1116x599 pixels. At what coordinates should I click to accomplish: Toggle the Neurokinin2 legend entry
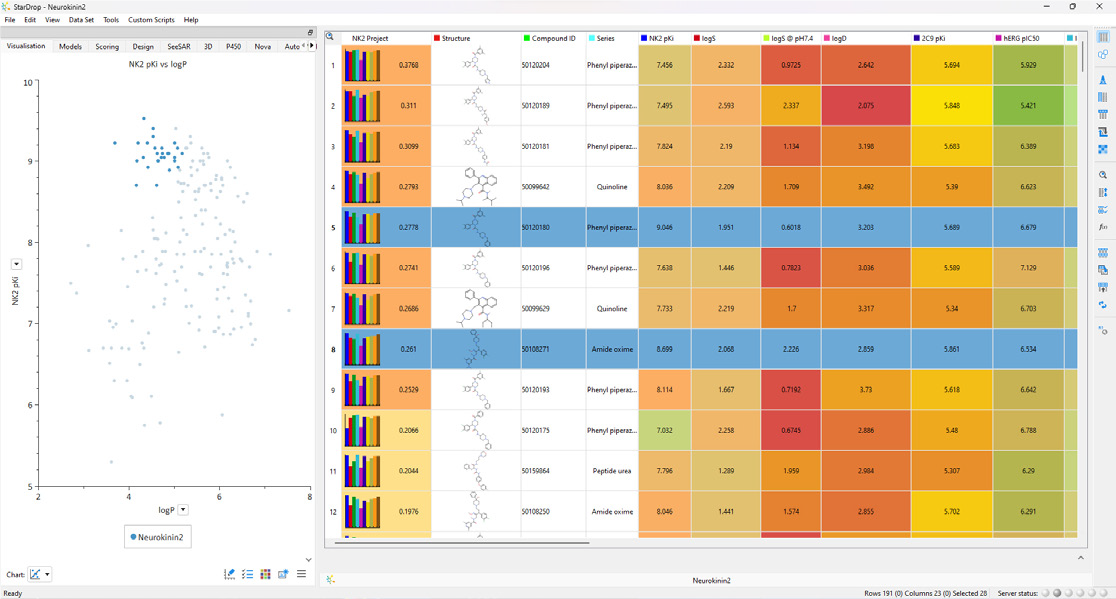click(158, 537)
